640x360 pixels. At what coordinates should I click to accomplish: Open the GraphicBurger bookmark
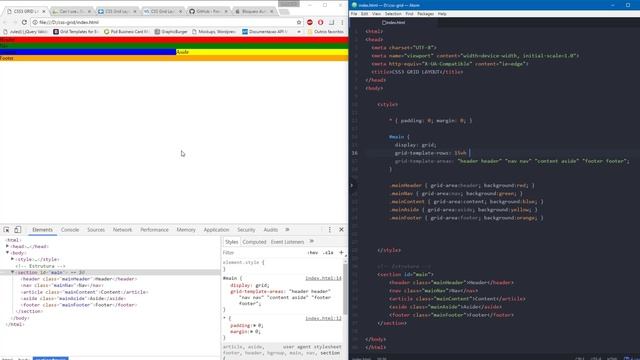[171, 31]
